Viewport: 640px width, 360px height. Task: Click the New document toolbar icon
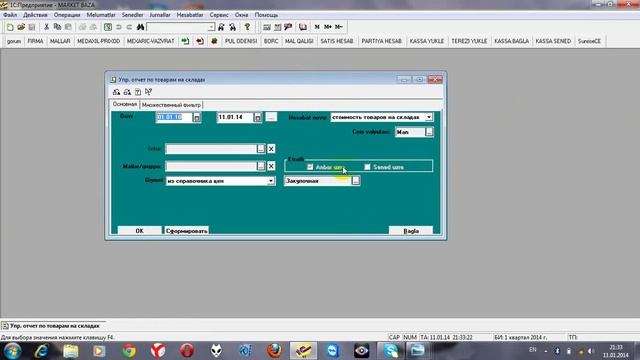pyautogui.click(x=10, y=27)
